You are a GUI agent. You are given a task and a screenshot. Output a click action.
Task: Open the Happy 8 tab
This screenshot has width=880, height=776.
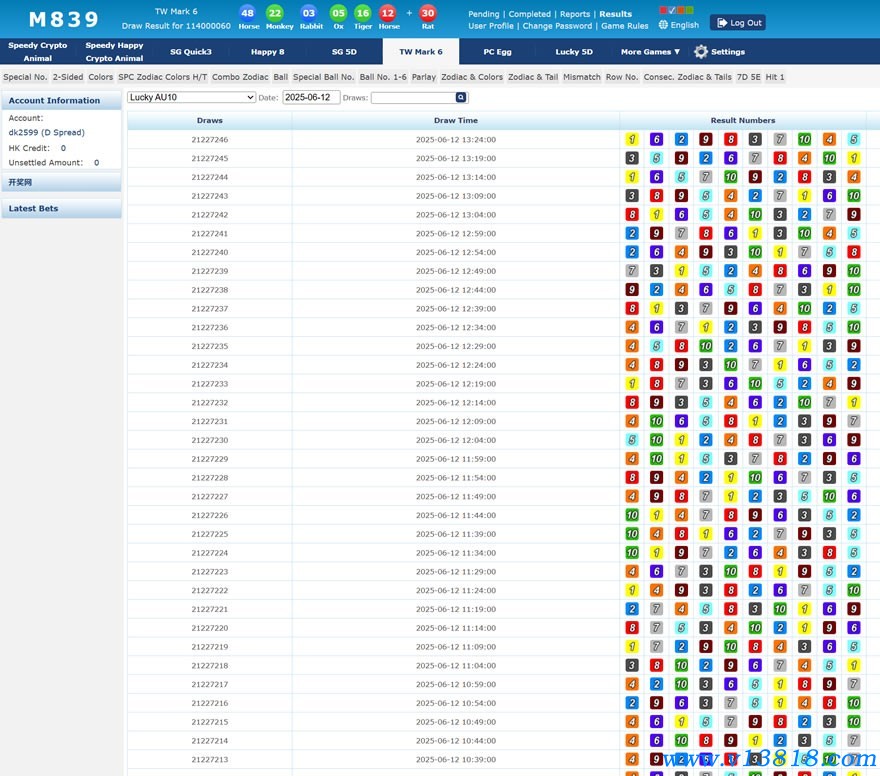point(267,52)
